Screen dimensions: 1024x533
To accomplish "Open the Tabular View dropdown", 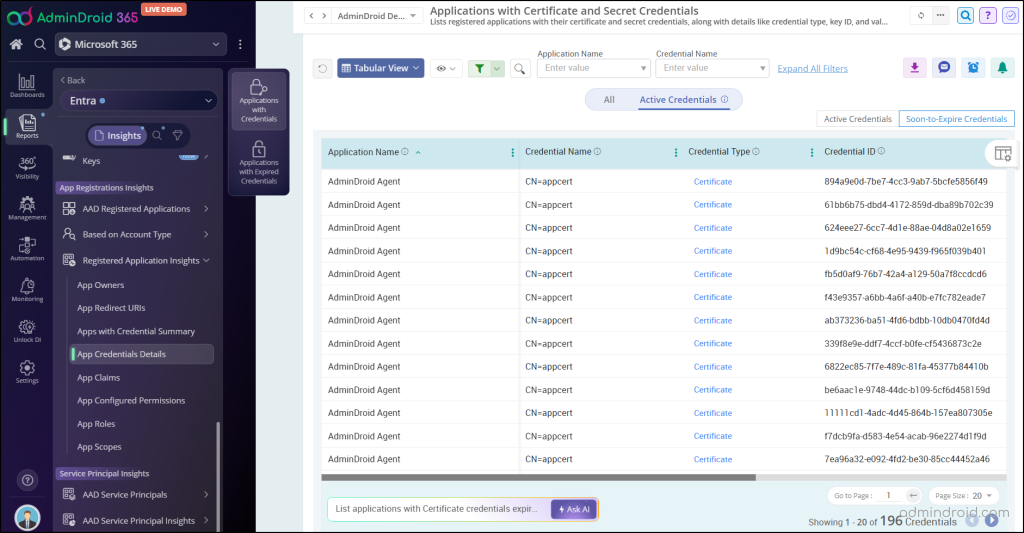I will point(381,68).
